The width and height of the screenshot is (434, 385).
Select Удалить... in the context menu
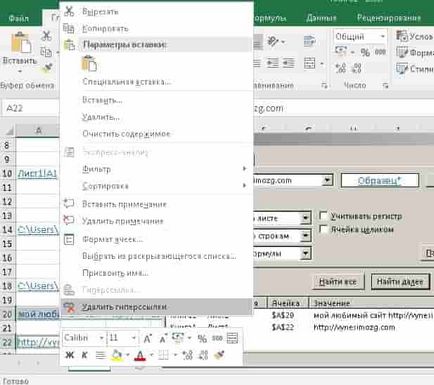[x=101, y=117]
